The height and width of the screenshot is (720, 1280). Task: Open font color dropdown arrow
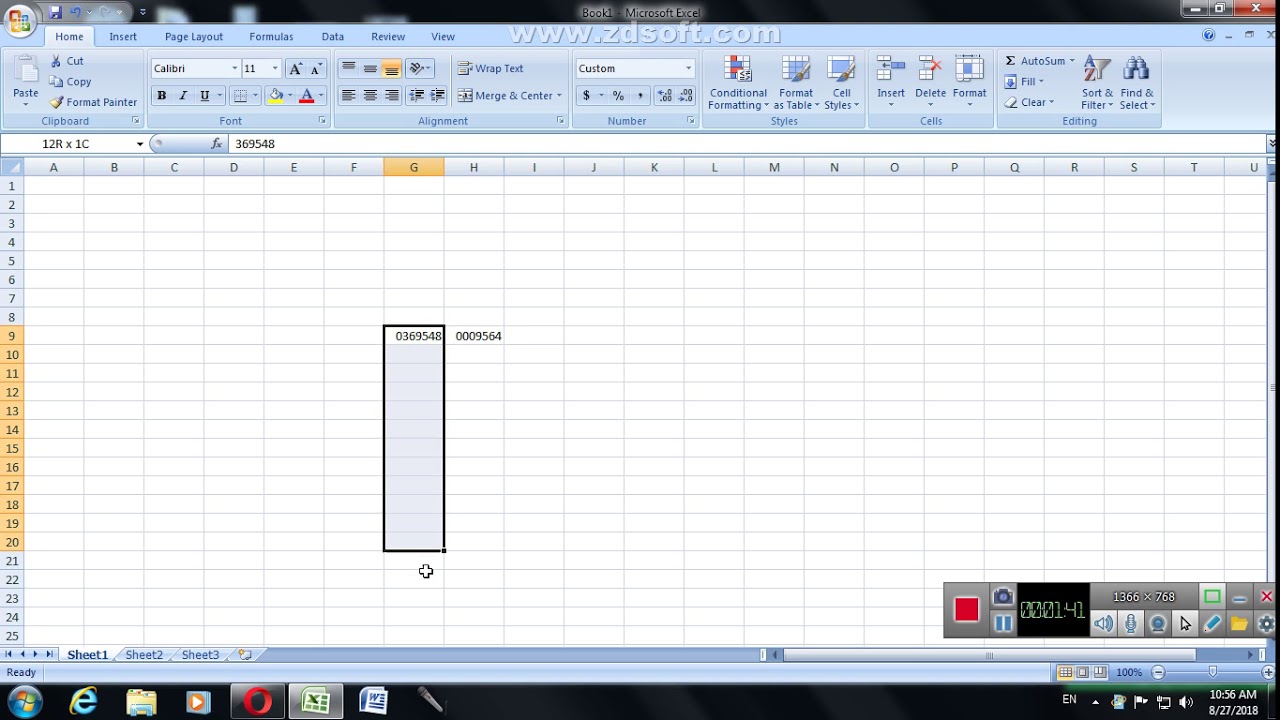coord(321,96)
